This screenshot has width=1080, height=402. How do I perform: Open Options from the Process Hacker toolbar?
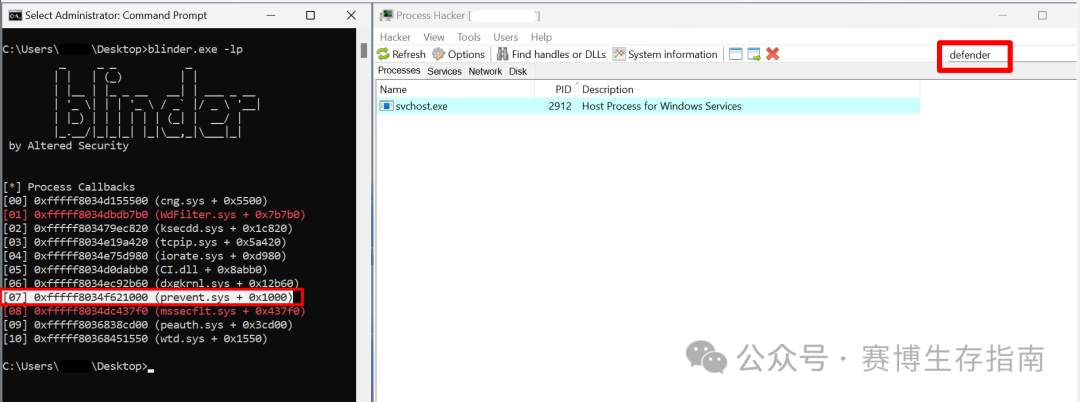point(458,54)
